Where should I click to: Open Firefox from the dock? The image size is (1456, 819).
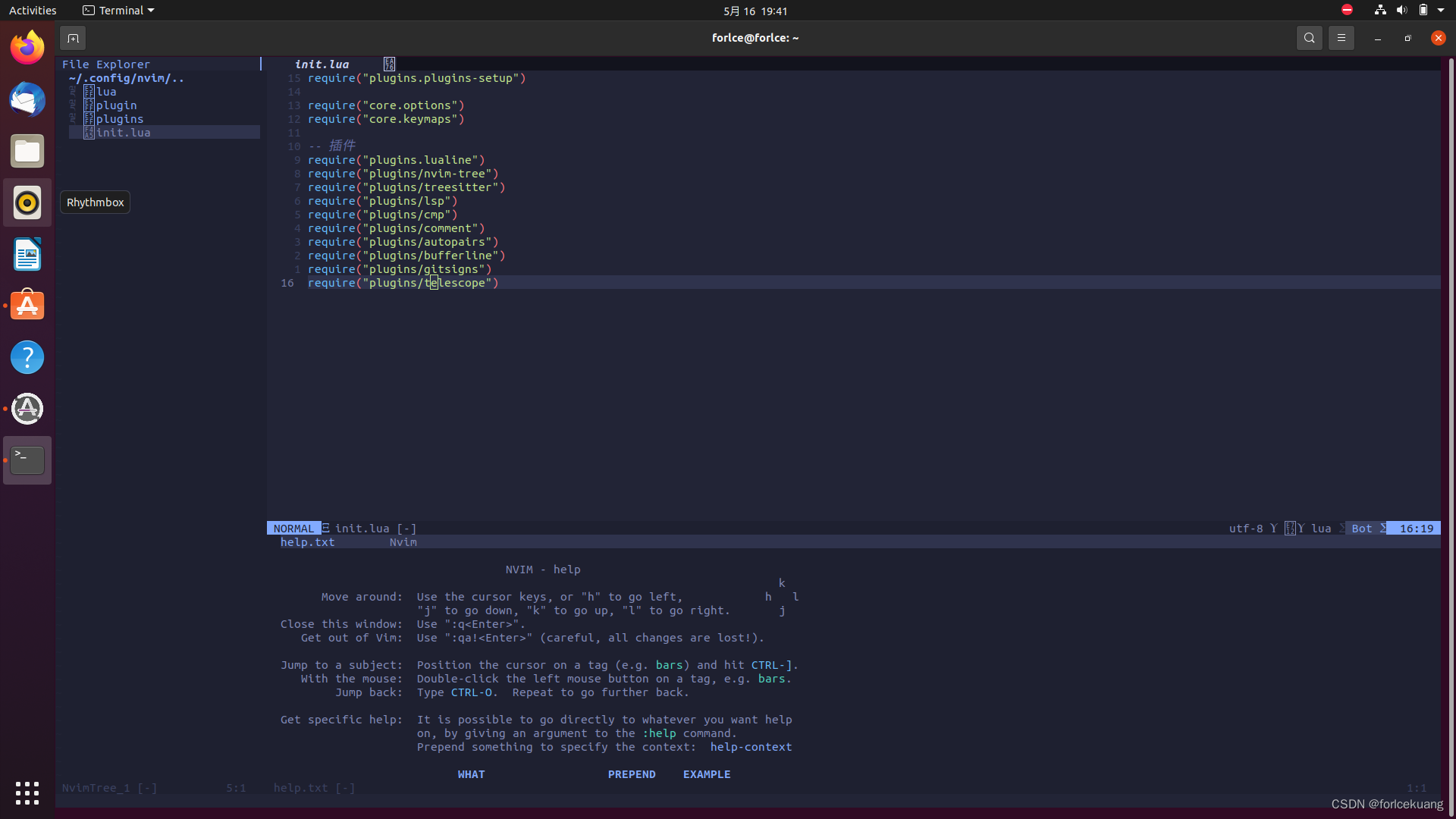coord(27,48)
